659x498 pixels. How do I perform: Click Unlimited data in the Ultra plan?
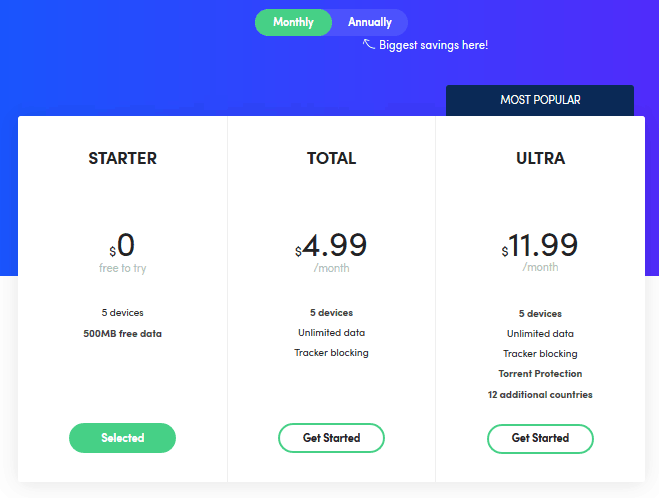(540, 334)
